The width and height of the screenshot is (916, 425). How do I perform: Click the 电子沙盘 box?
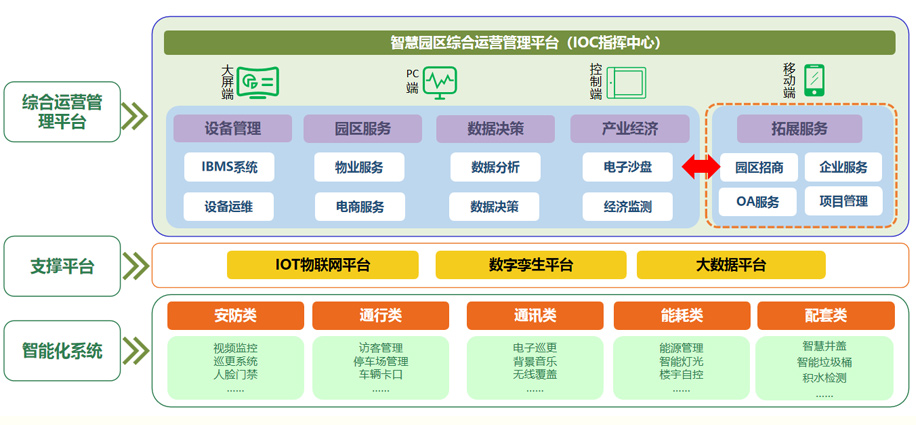[628, 168]
